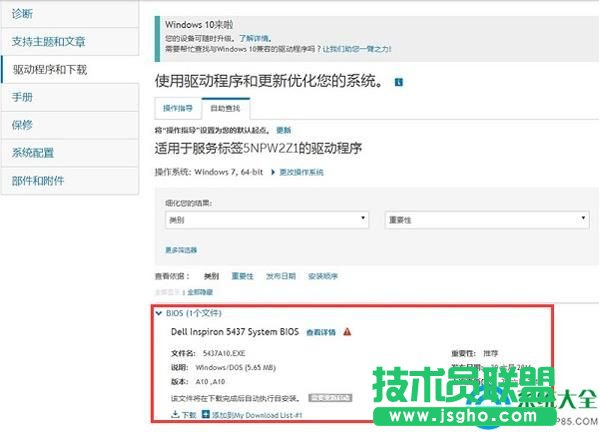Collapse the BIOS (1个文件) section
Image resolution: width=600 pixels, height=432 pixels.
159,313
